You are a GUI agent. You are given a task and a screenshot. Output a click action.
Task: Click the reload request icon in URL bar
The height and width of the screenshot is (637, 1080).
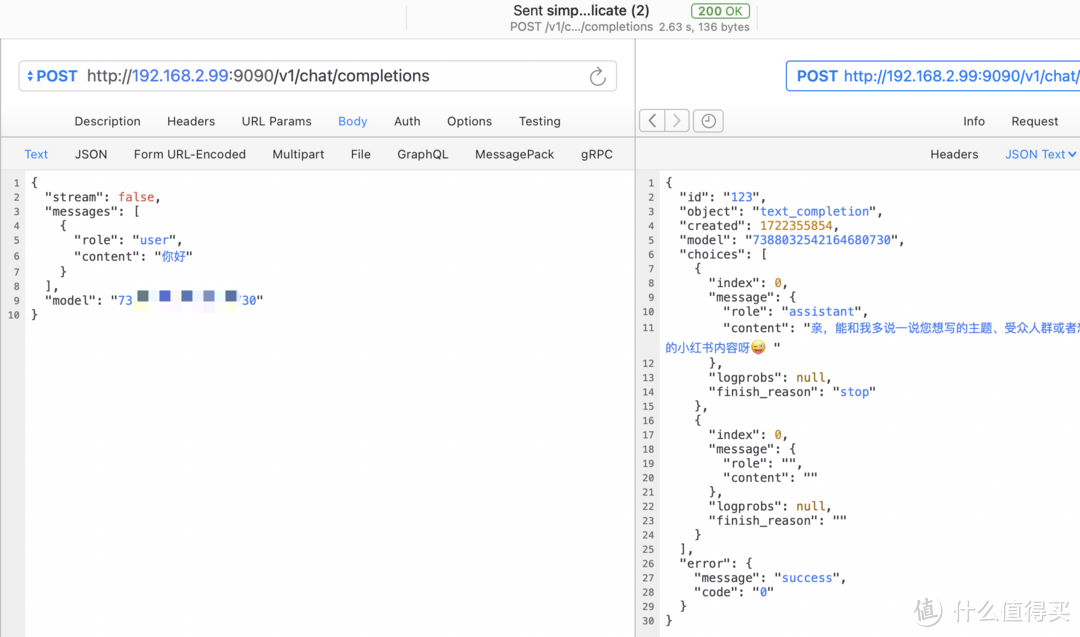tap(597, 77)
